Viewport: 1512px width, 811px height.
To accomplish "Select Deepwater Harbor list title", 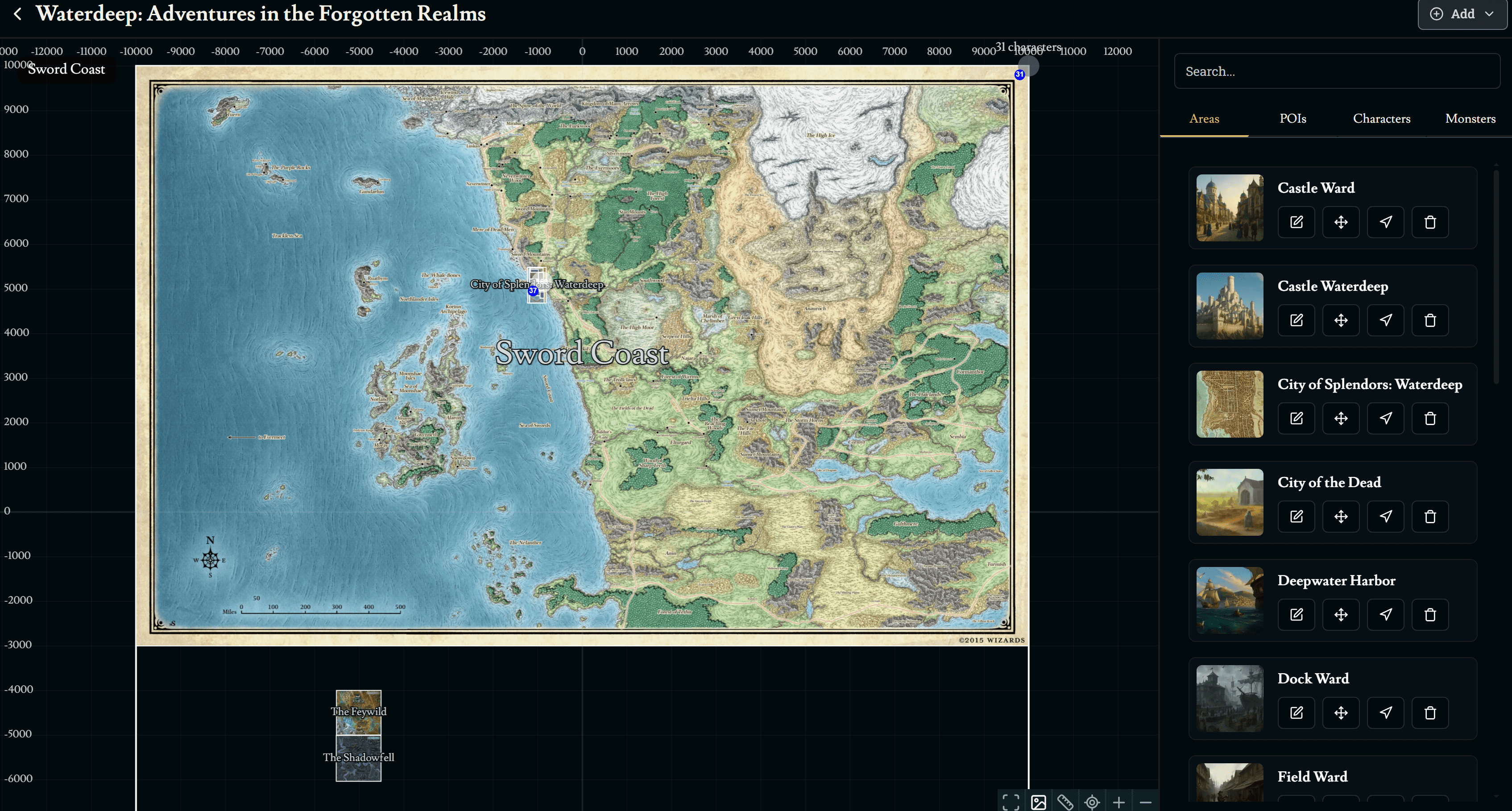I will 1337,580.
